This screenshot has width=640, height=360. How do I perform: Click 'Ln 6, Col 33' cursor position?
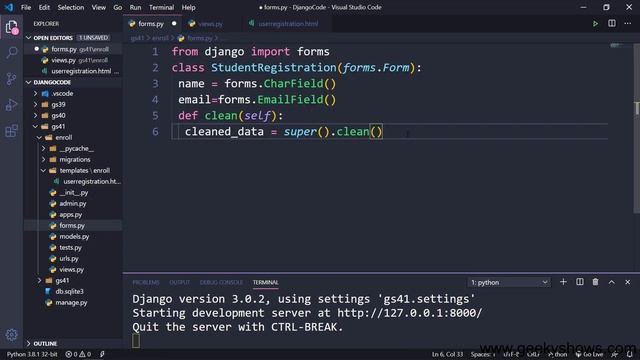coord(447,354)
